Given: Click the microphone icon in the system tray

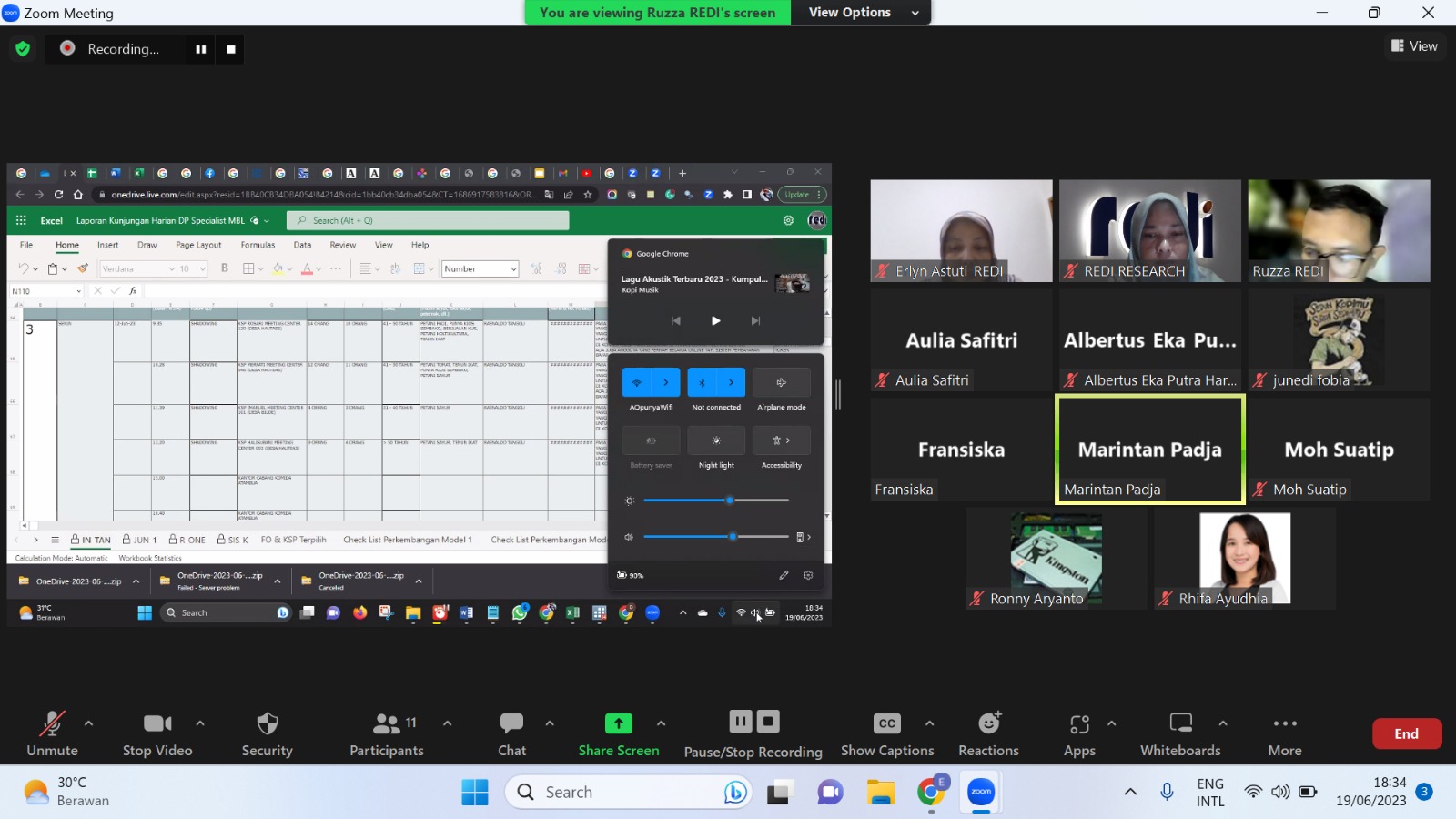Looking at the screenshot, I should coord(1167,792).
